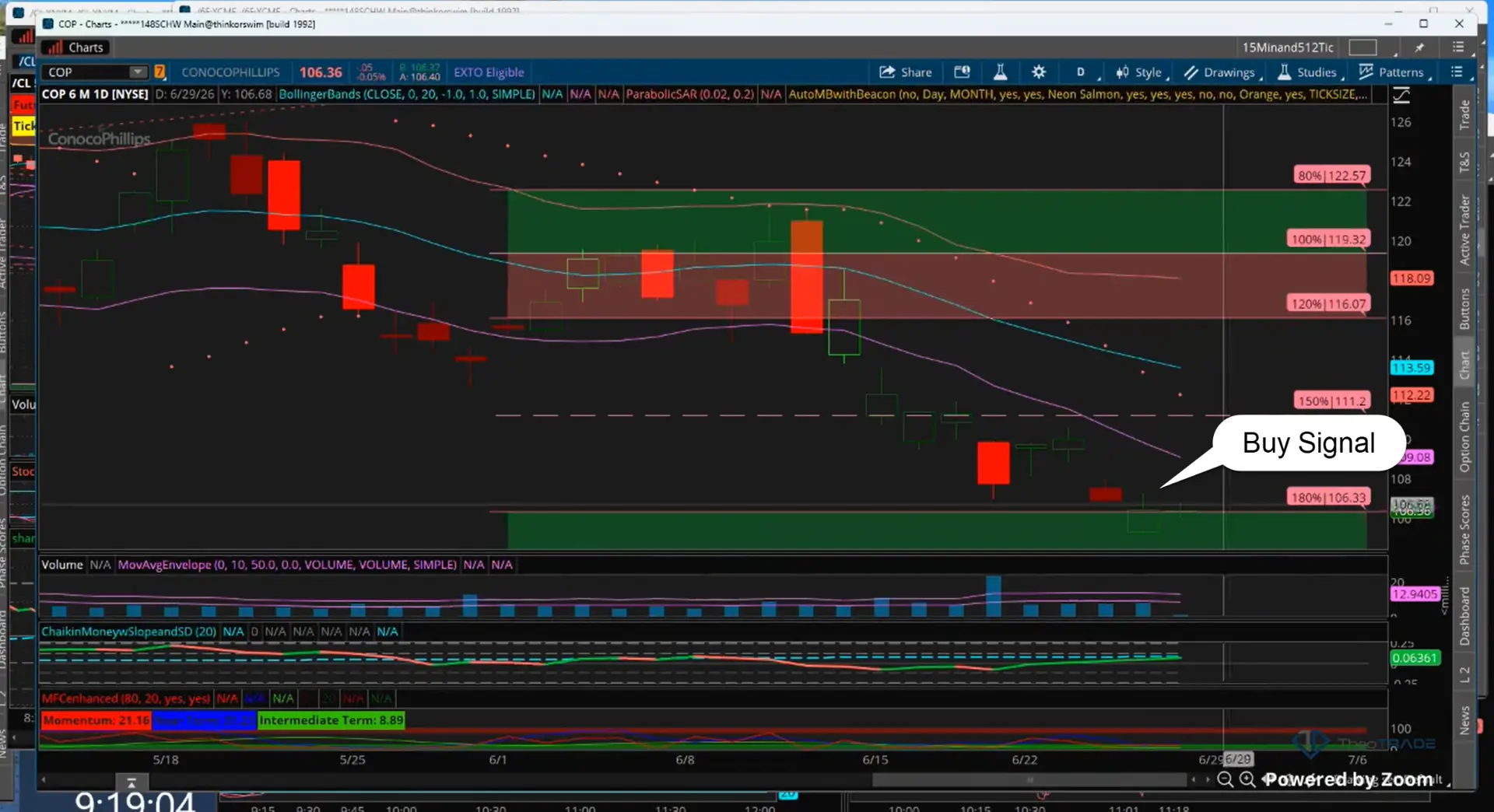Click the Momentum: 21.16 label
This screenshot has width=1494, height=812.
coord(96,720)
